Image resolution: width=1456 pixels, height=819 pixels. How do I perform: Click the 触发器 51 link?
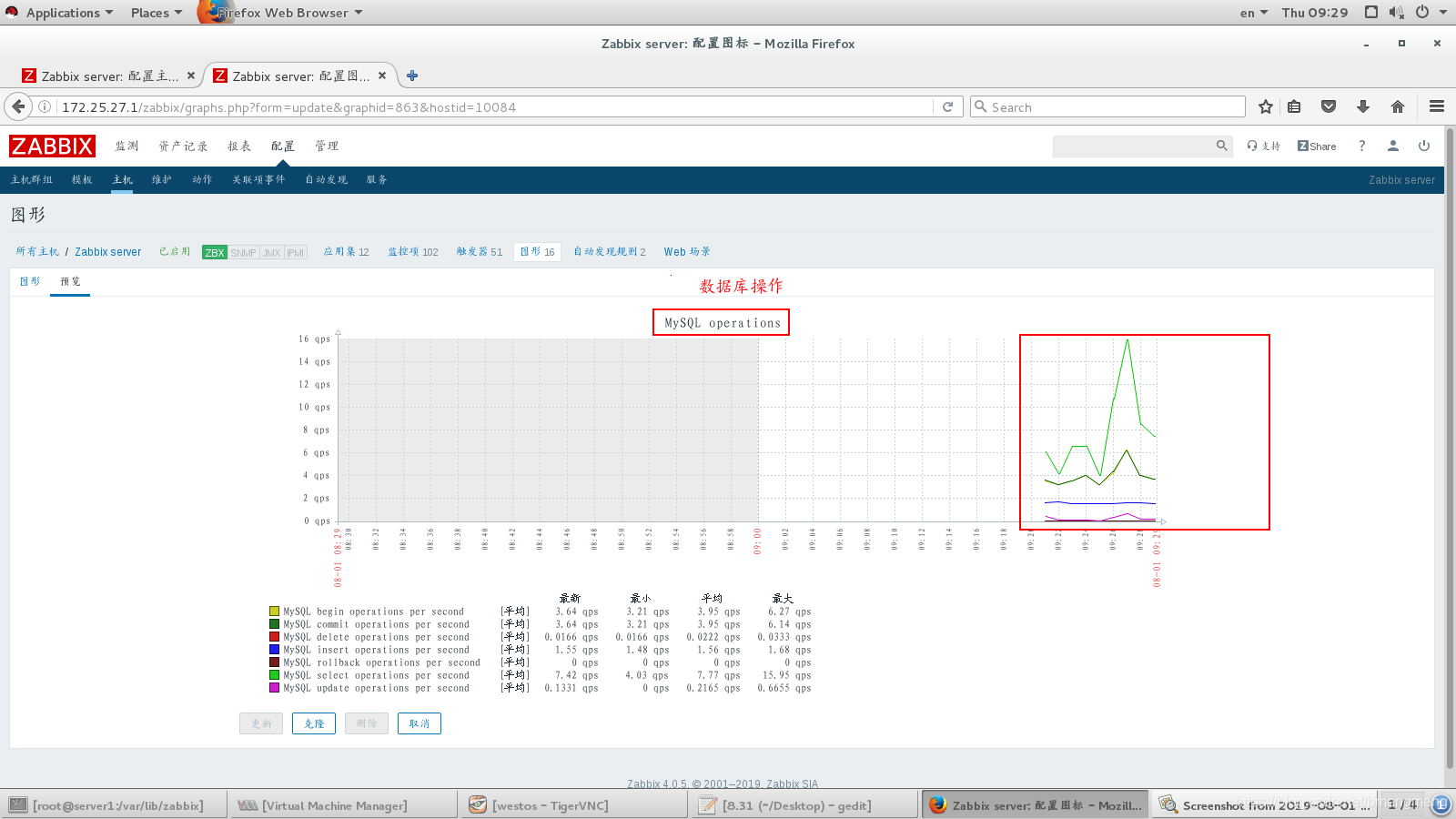click(x=479, y=251)
